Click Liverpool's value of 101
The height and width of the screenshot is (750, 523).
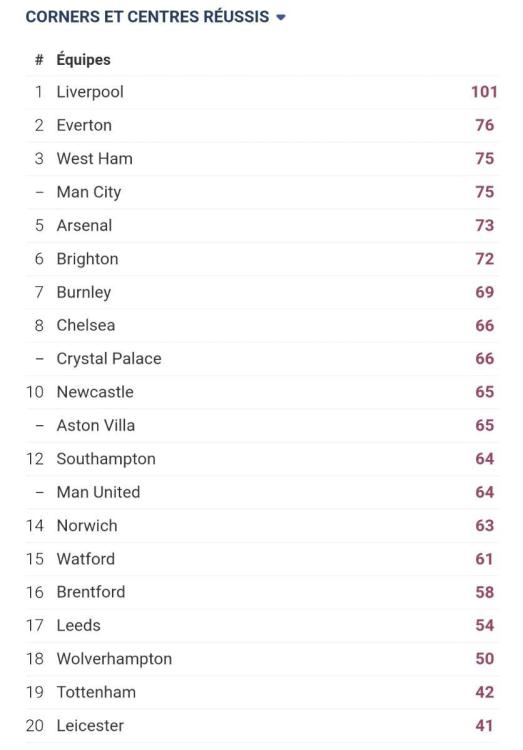(x=484, y=92)
